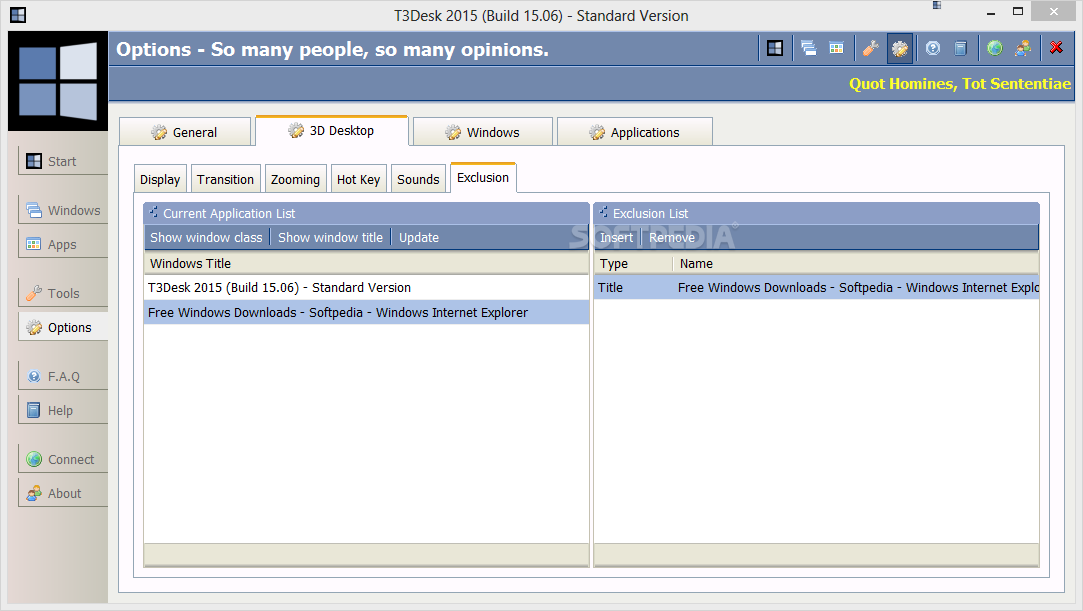This screenshot has height=611, width=1083.
Task: Switch to the 3D Desktop tab
Action: coord(332,130)
